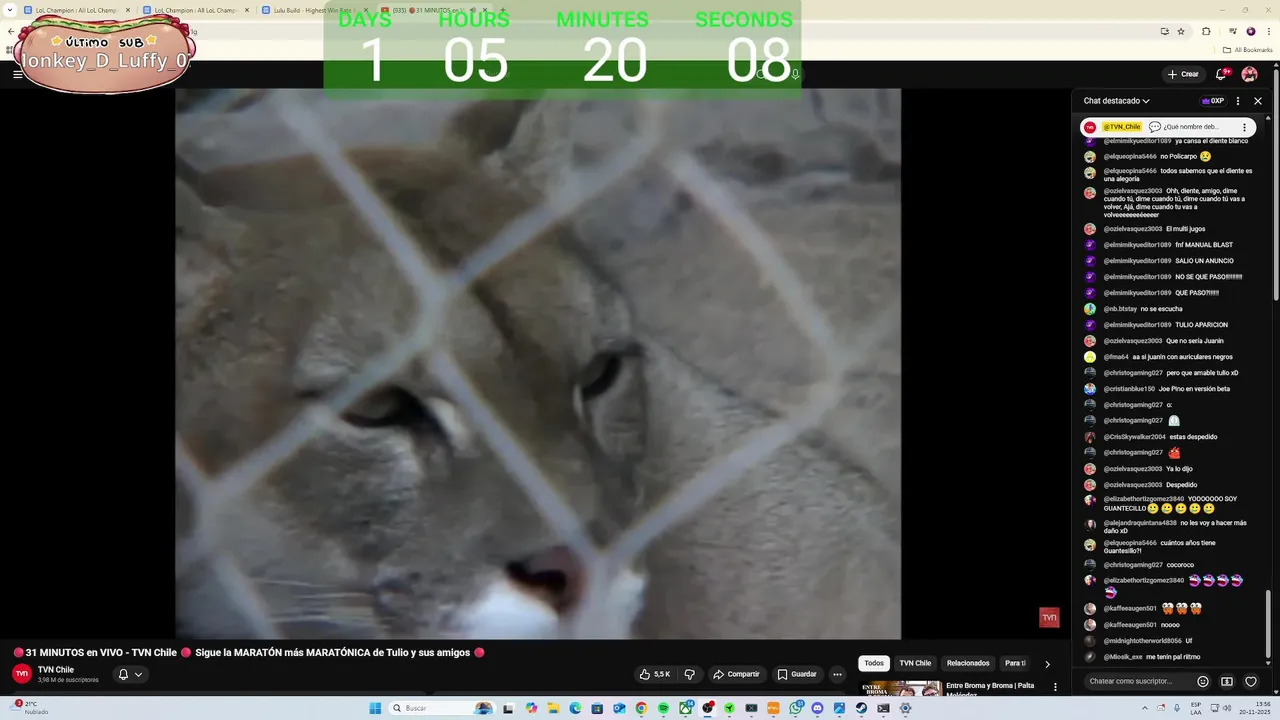Click the 3,98 M de suscriptores text

pos(68,680)
